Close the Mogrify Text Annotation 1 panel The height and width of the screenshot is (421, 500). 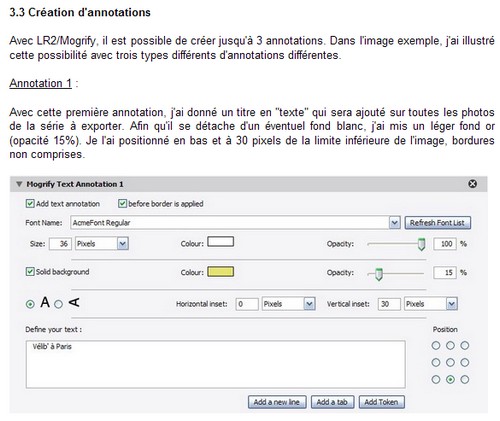[472, 184]
